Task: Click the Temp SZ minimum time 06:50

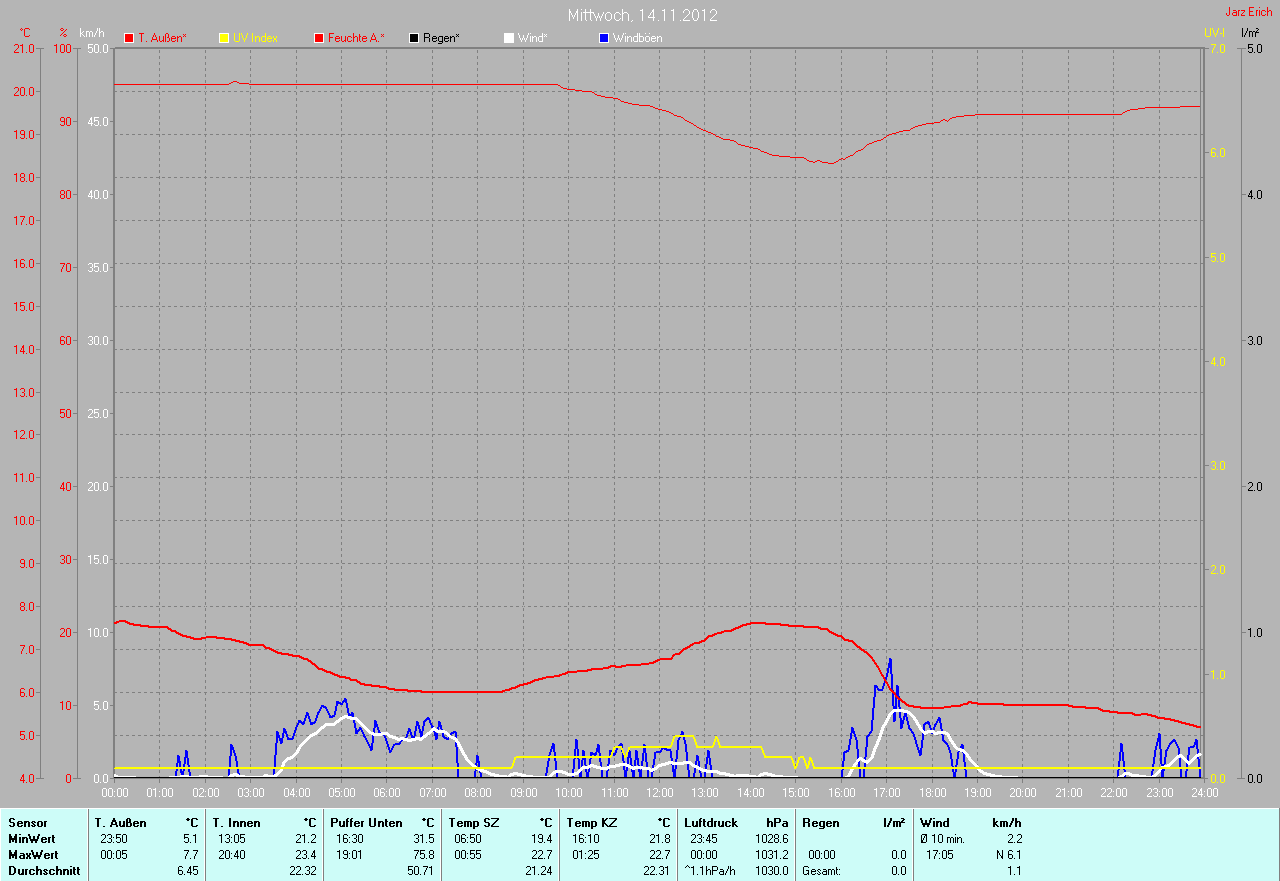Action: 467,839
